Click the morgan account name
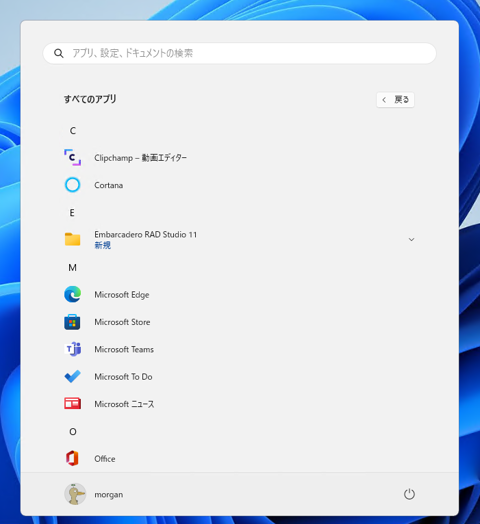Viewport: 480px width, 524px height. (x=109, y=495)
